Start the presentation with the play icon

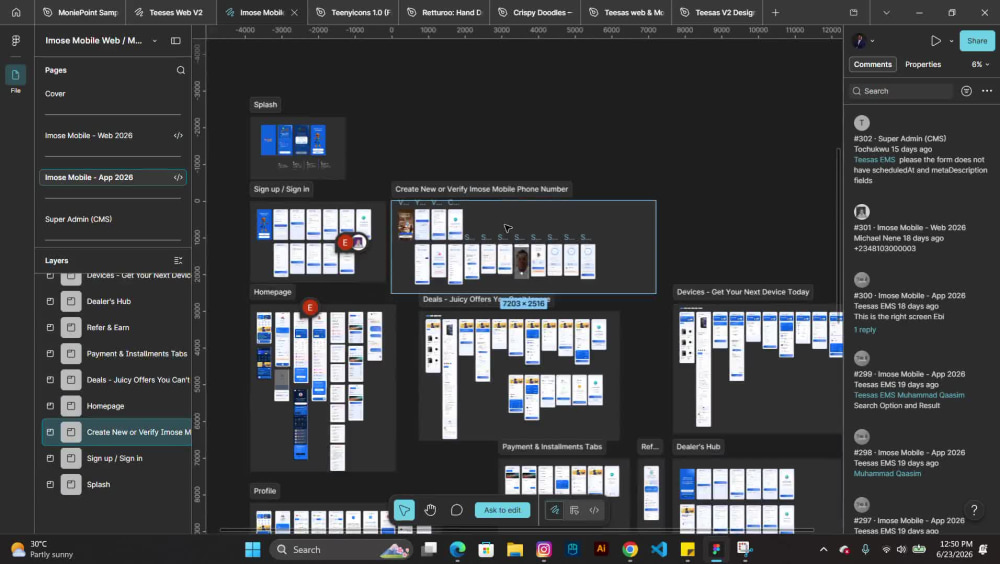[935, 40]
